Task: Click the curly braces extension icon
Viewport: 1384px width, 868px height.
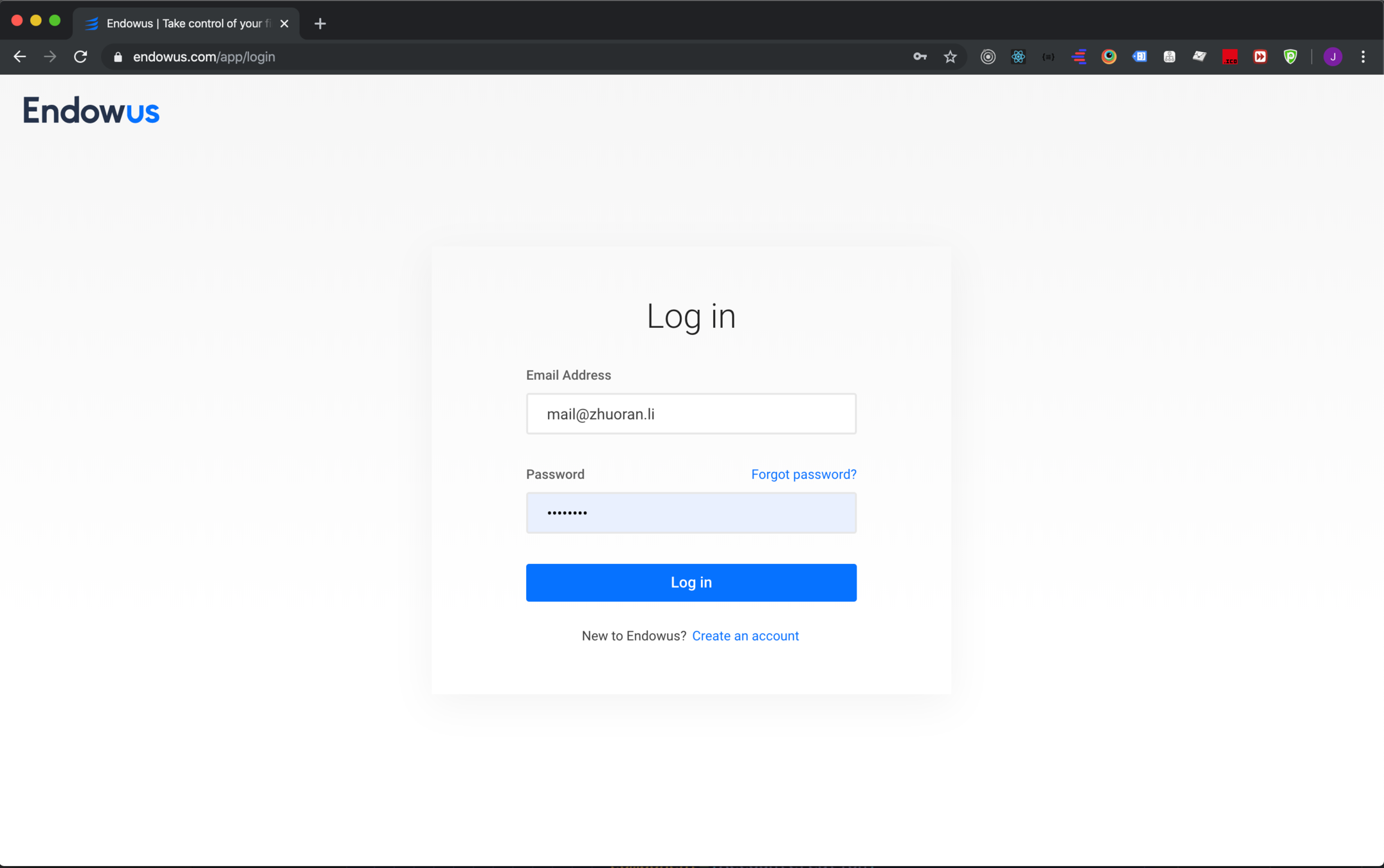Action: [x=1048, y=57]
